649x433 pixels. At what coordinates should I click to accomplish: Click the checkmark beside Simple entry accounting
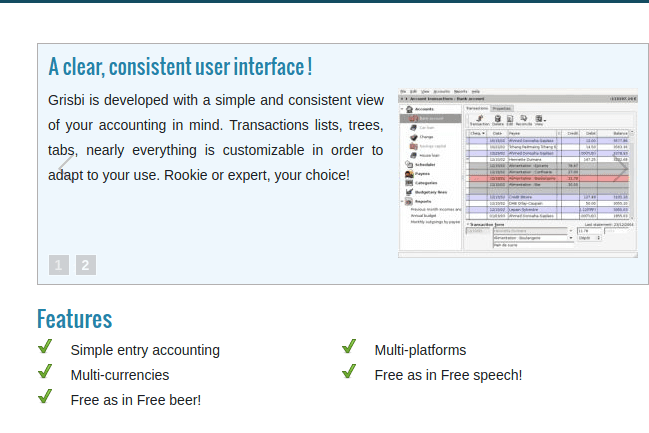point(45,347)
